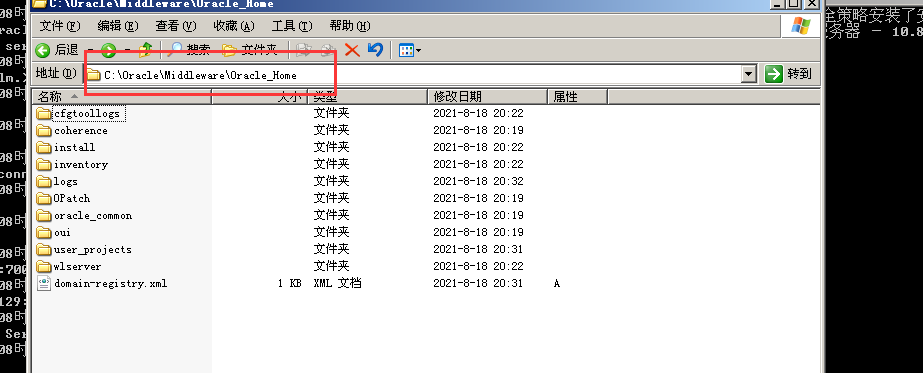Image resolution: width=923 pixels, height=373 pixels.
Task: Click the oracle_common folder name
Action: (x=93, y=215)
